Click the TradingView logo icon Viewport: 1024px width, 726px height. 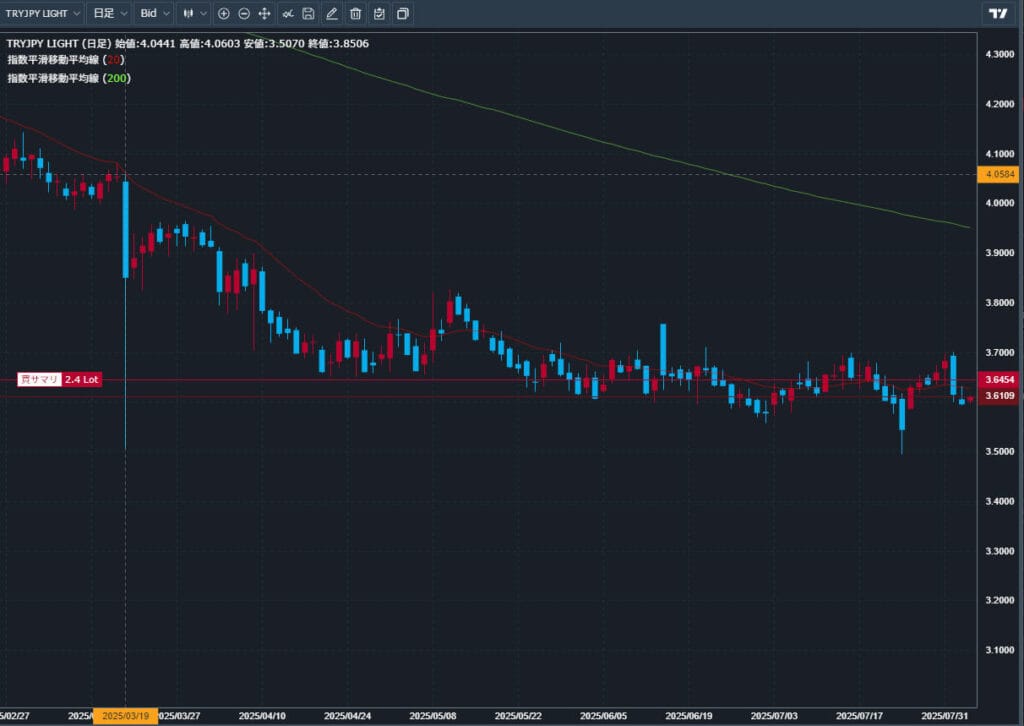pyautogui.click(x=997, y=13)
